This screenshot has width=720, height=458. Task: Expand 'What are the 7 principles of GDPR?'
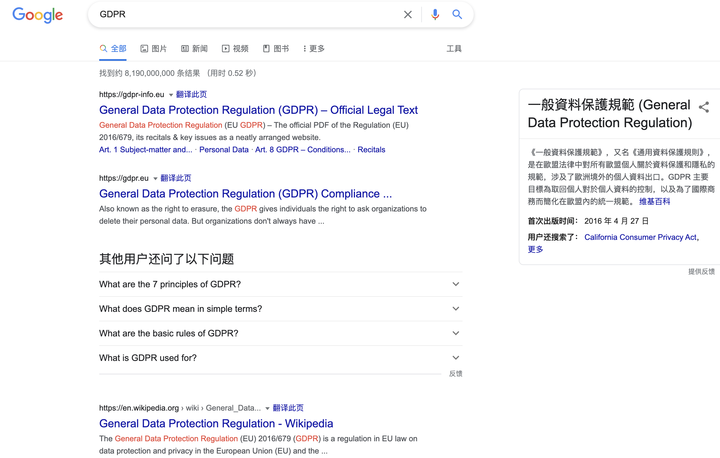(281, 284)
